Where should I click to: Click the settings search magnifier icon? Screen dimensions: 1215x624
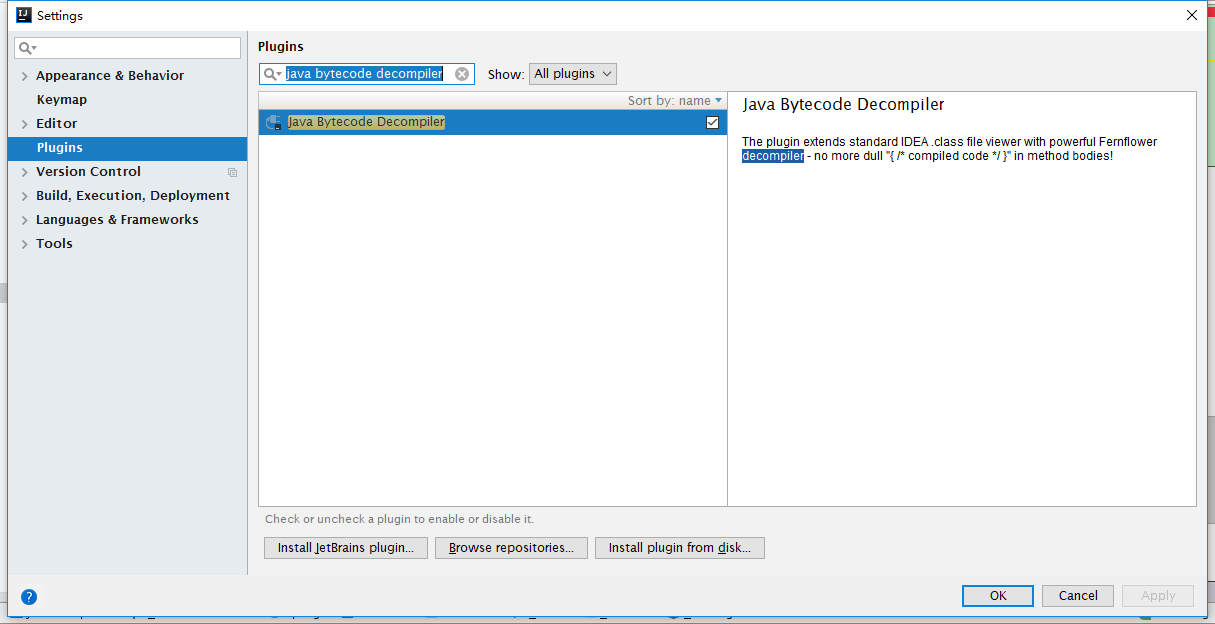(x=27, y=48)
